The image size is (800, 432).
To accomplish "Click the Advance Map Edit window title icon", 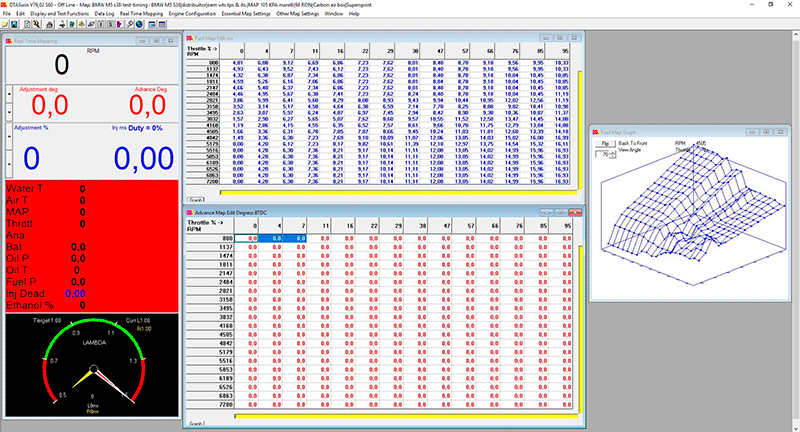I will (x=190, y=212).
